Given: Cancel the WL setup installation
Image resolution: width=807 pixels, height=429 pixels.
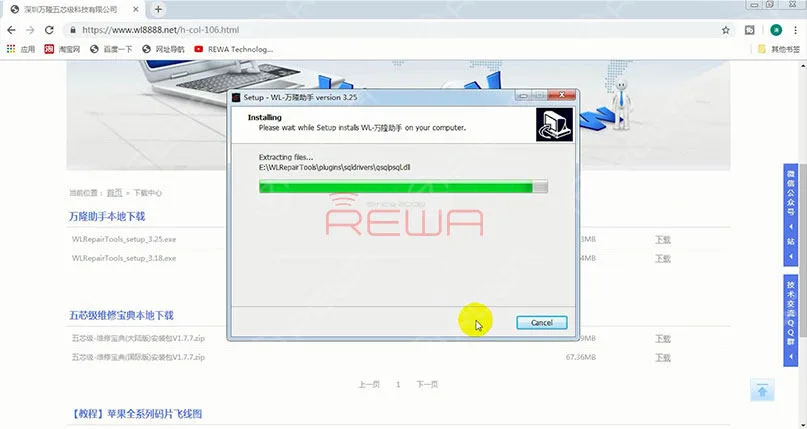Looking at the screenshot, I should (x=542, y=323).
